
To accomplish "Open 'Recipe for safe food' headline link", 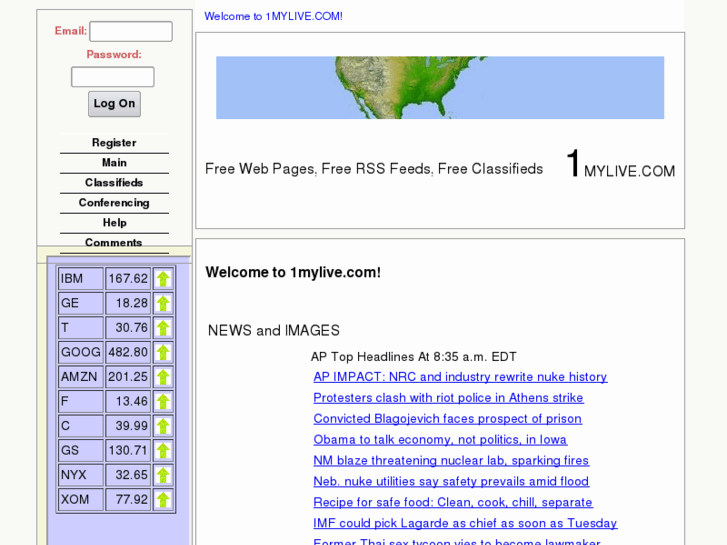I will coord(453,502).
